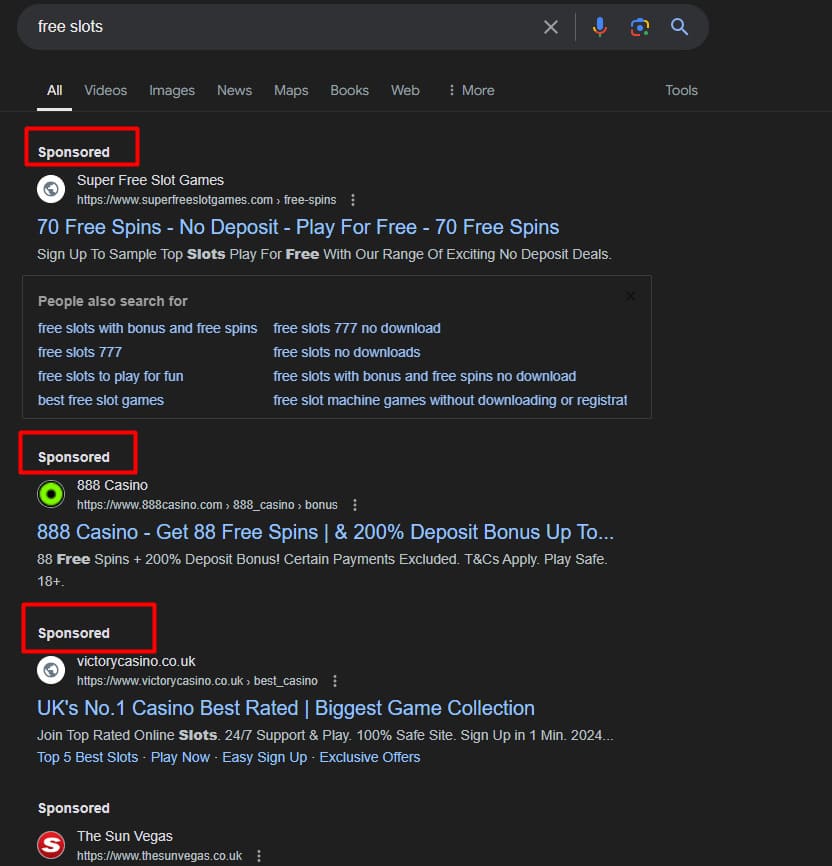Click the victorycasino.co.uk site name
The width and height of the screenshot is (832, 866).
(x=136, y=661)
